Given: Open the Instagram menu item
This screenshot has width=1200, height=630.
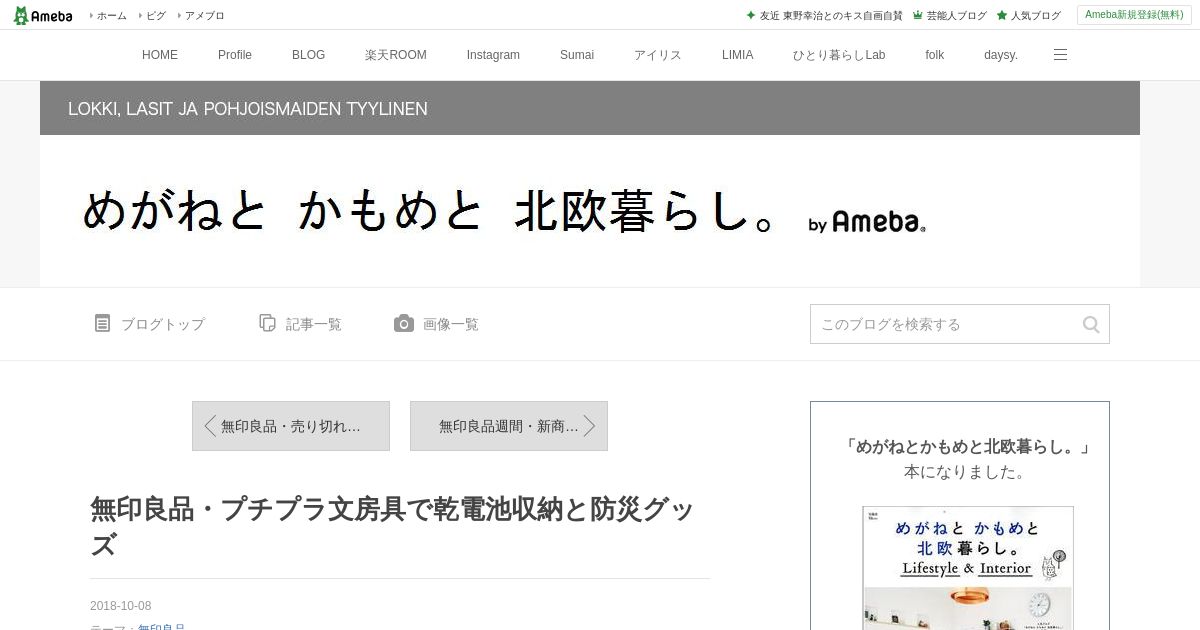Looking at the screenshot, I should 493,55.
